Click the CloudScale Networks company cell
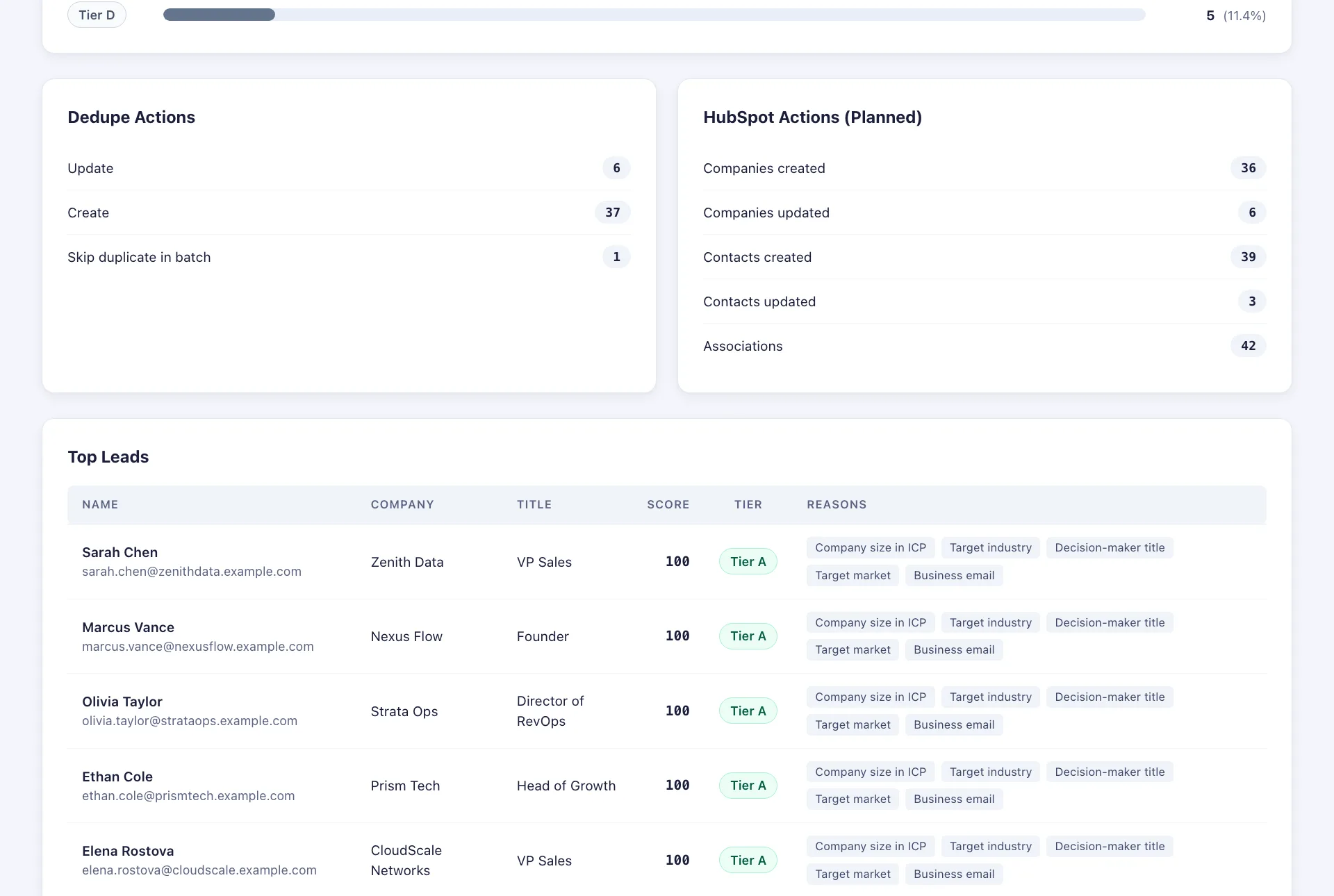The image size is (1334, 896). click(406, 861)
